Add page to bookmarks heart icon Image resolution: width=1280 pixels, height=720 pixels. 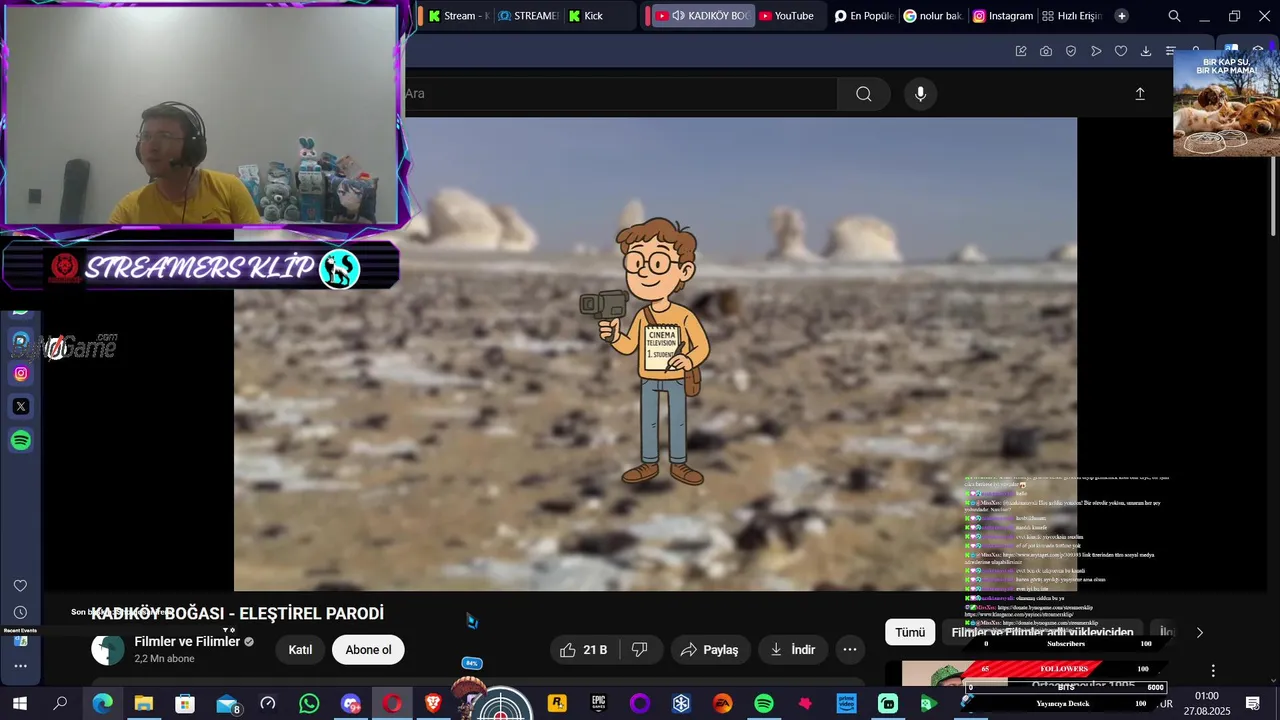point(1121,51)
